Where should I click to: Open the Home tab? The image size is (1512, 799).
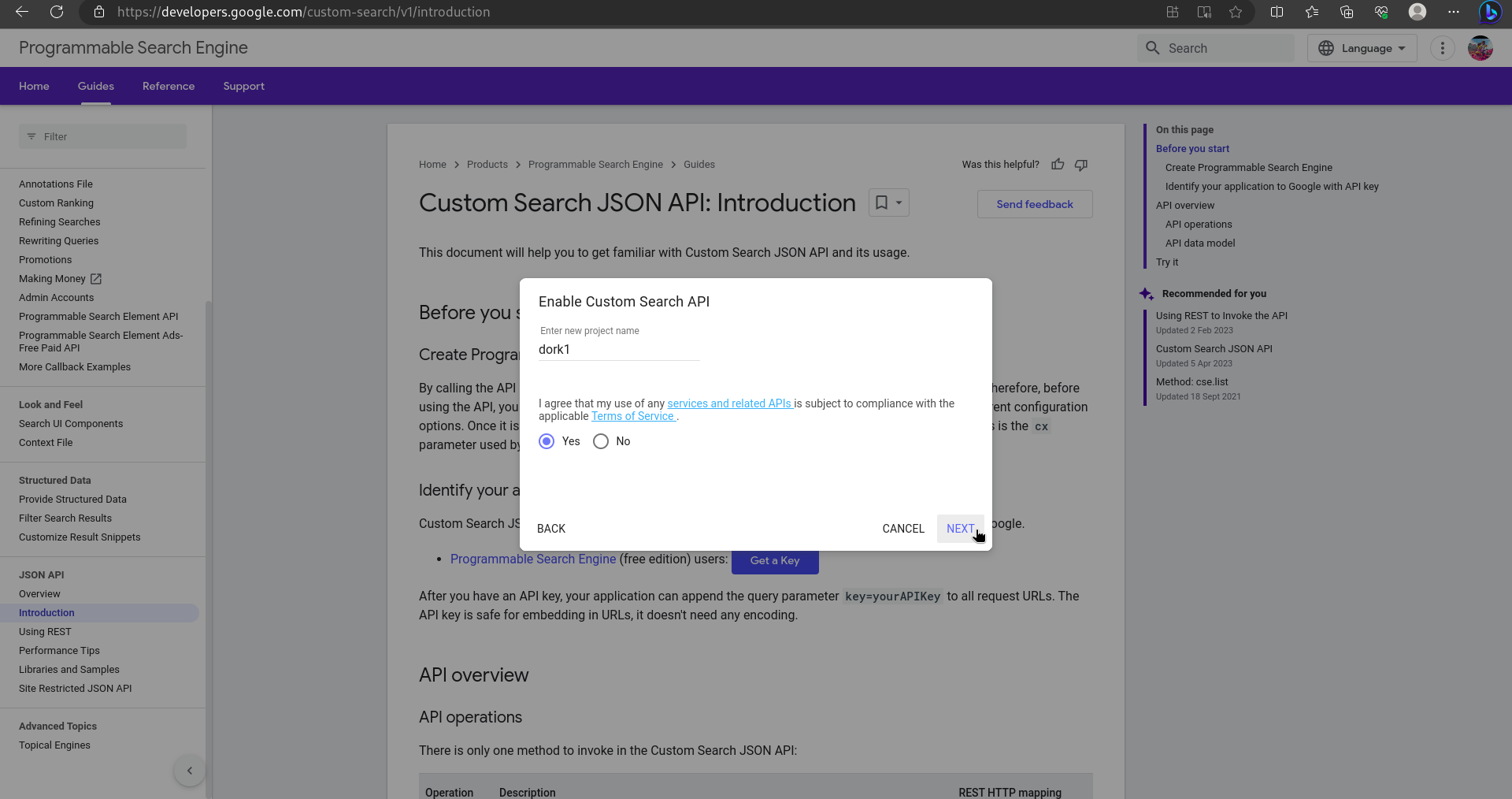[34, 86]
